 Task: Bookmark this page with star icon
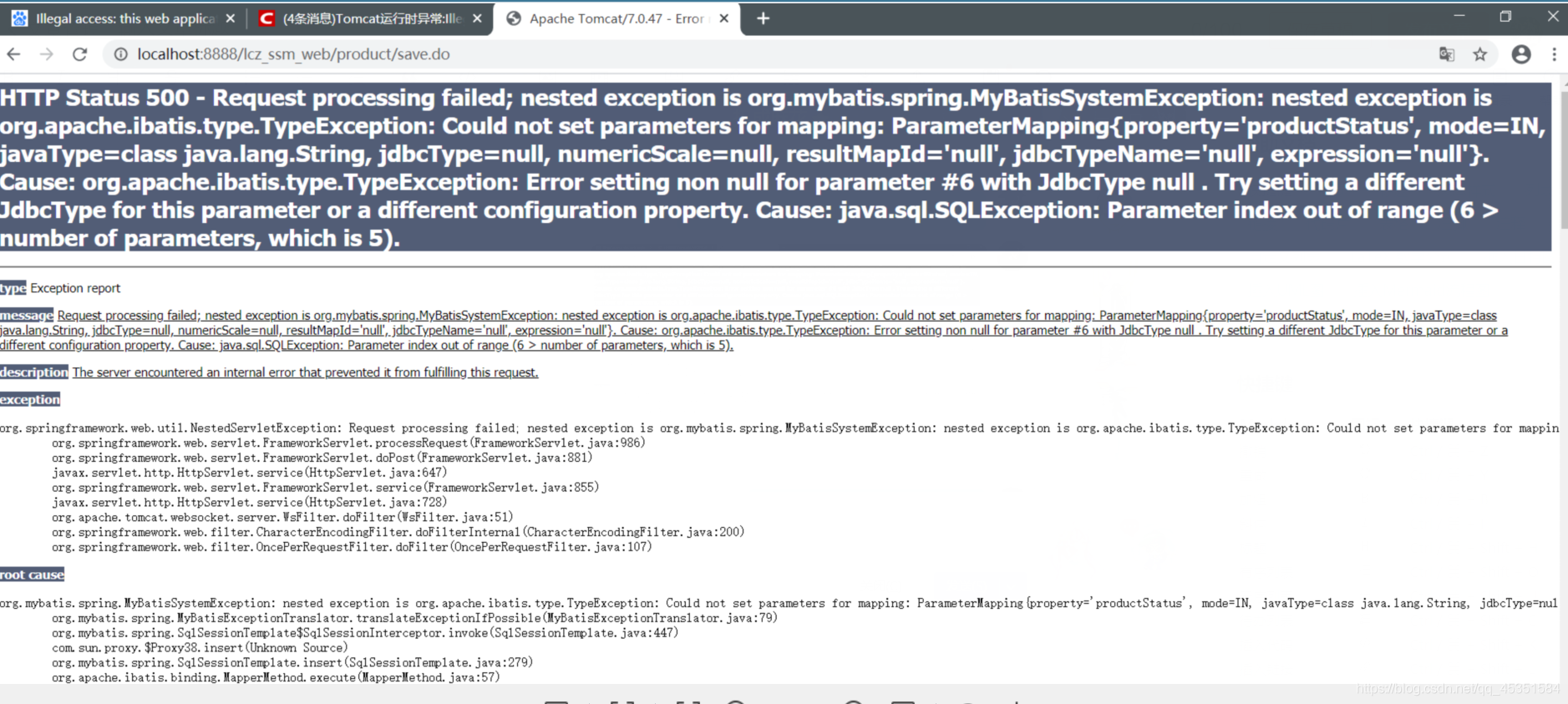point(1480,54)
